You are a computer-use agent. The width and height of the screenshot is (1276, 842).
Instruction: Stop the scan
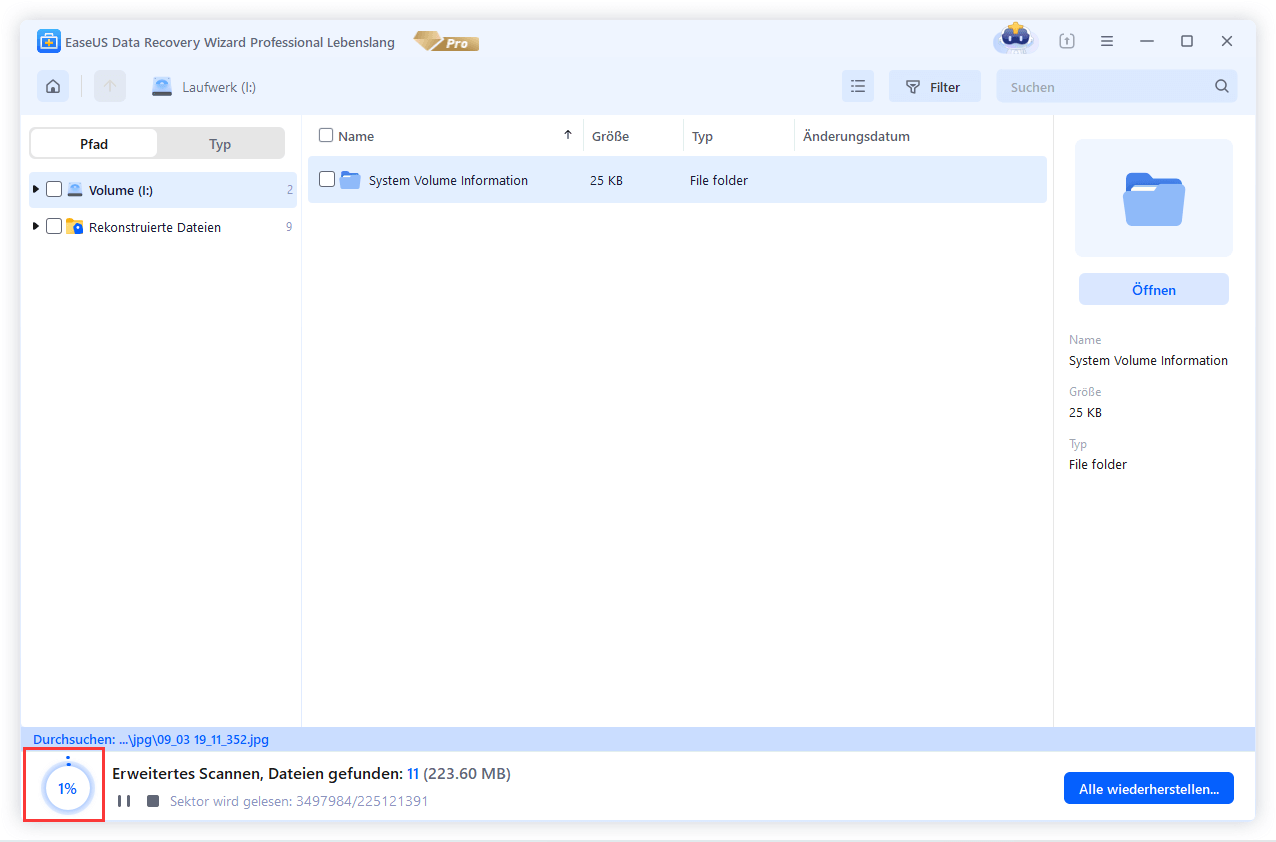click(153, 801)
